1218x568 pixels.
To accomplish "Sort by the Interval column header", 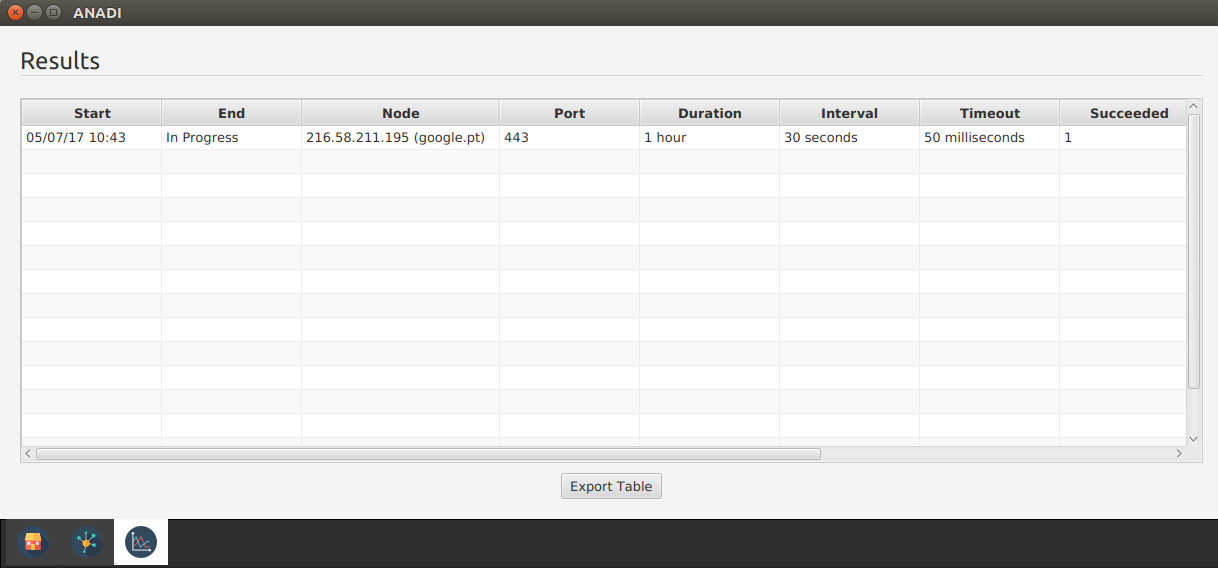I will tap(850, 113).
